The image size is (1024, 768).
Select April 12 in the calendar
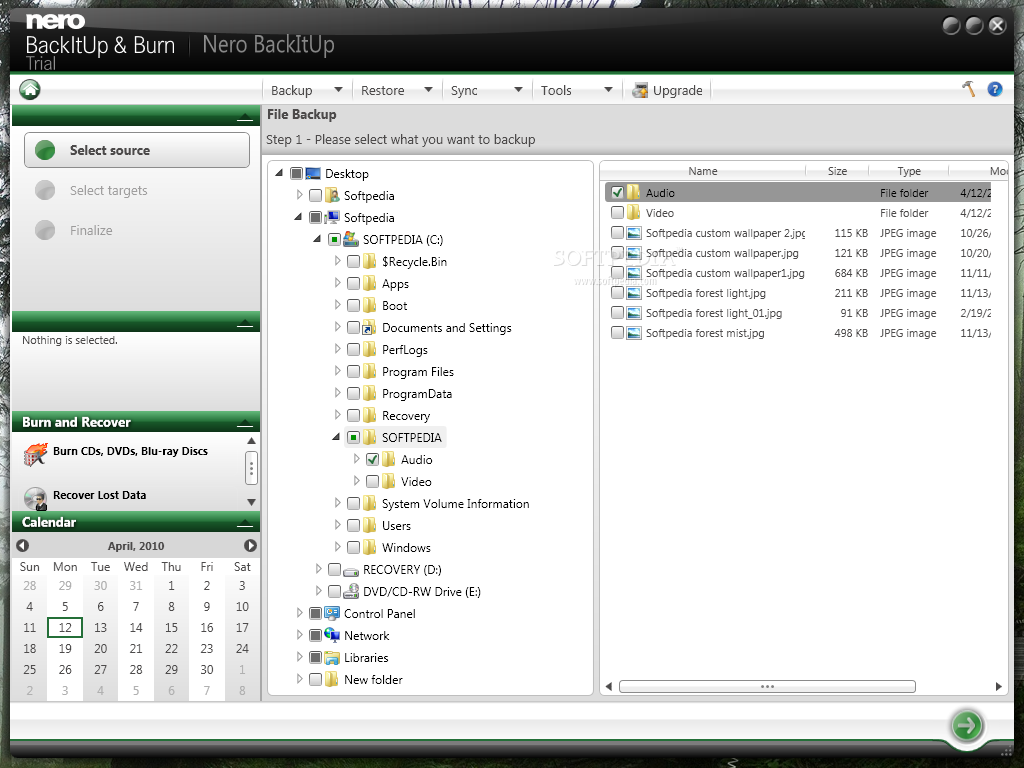pyautogui.click(x=65, y=628)
